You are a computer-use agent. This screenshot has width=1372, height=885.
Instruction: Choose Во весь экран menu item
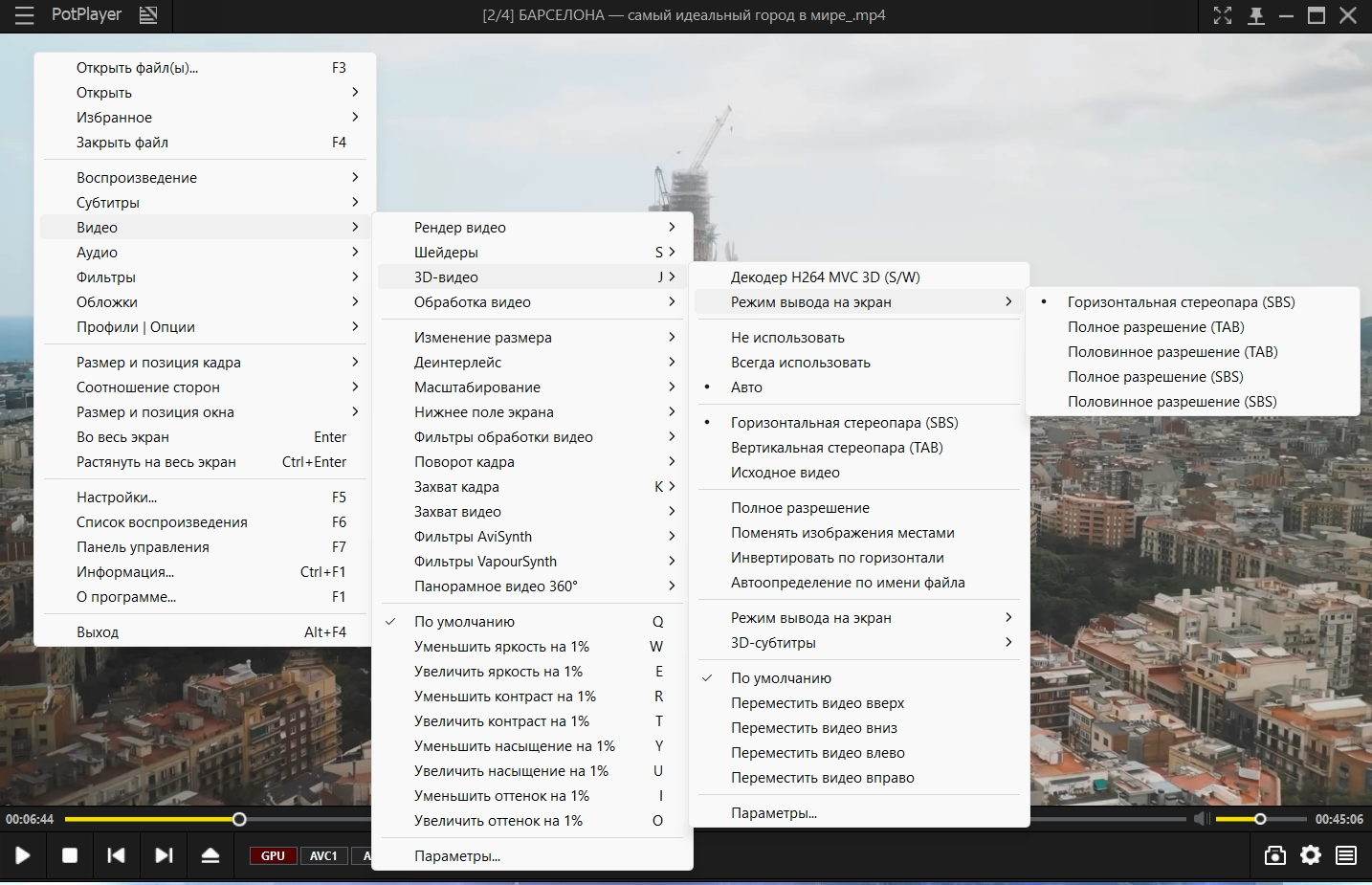click(205, 437)
